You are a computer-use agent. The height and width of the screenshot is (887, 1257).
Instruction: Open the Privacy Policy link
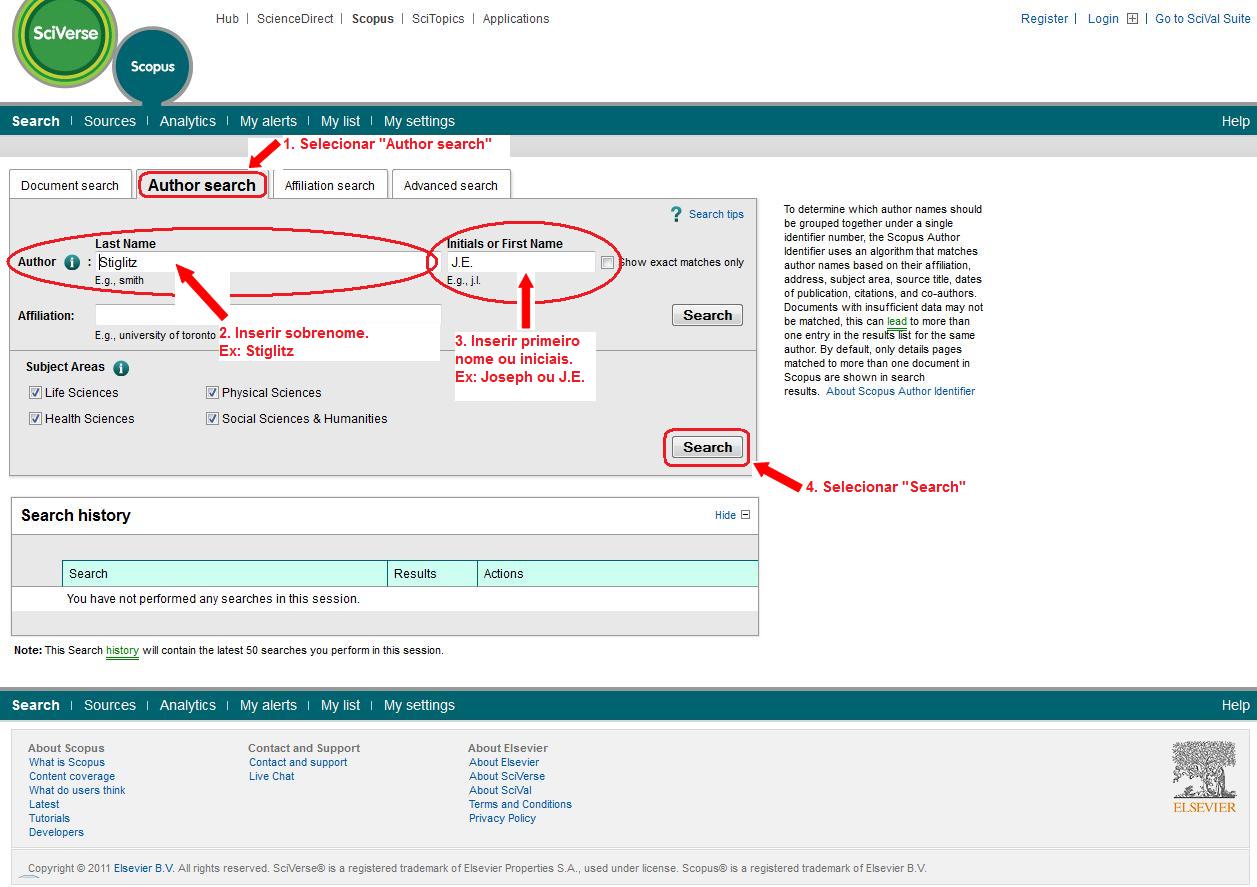click(502, 818)
